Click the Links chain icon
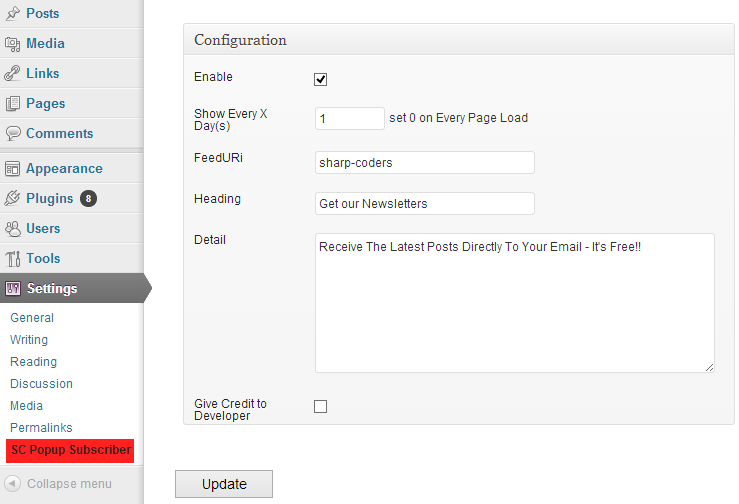Image resolution: width=739 pixels, height=504 pixels. pos(13,74)
